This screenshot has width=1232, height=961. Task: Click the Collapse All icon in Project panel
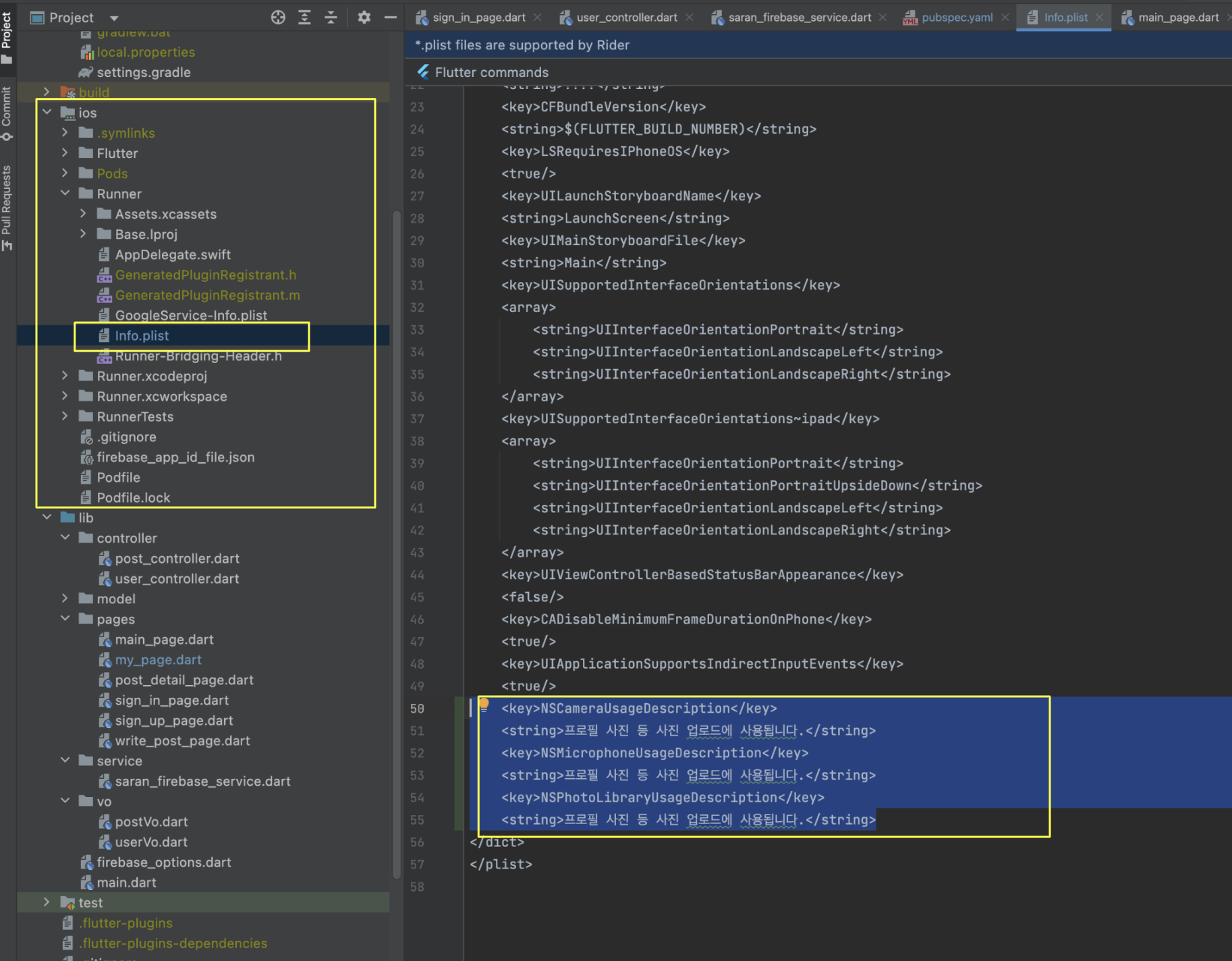coord(331,18)
